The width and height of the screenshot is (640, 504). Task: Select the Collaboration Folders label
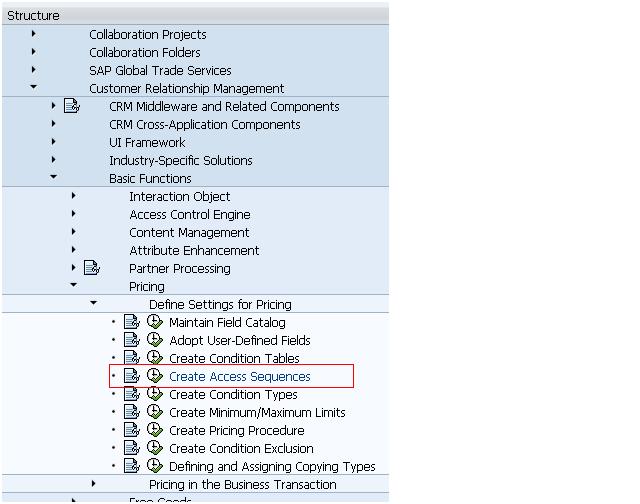[145, 53]
